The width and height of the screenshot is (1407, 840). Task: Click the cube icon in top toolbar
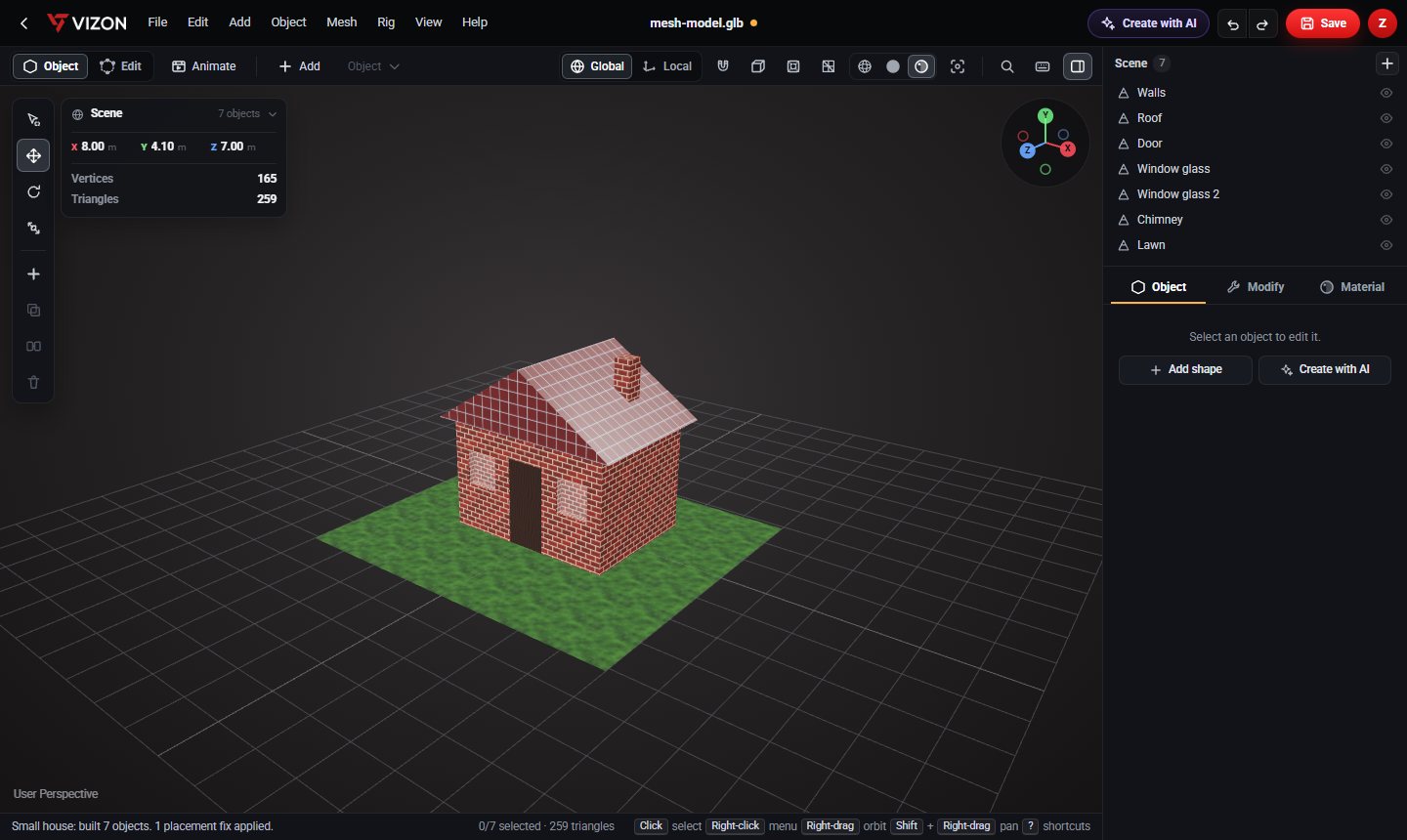[758, 66]
